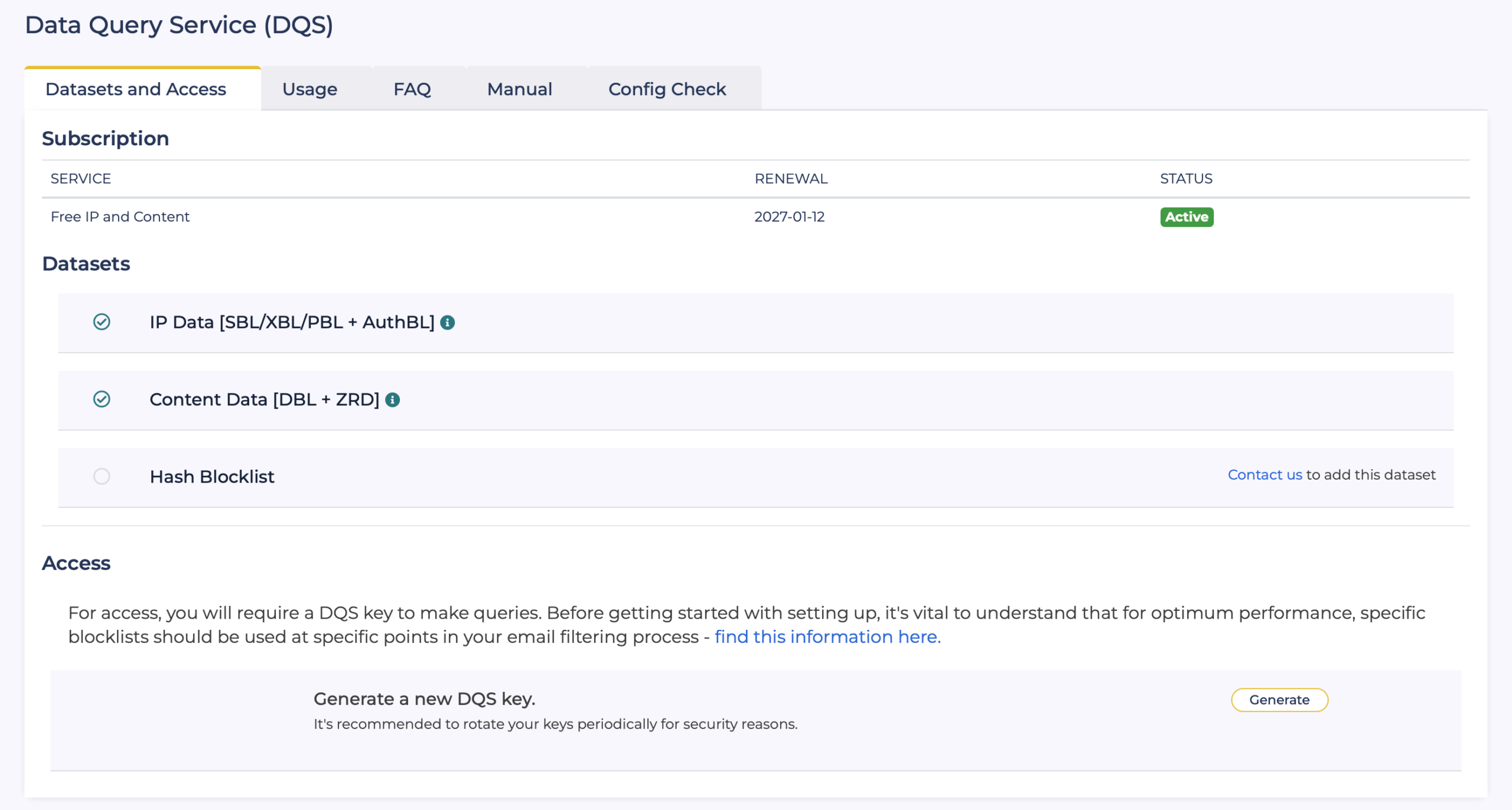Follow the find this information here link
The width and height of the screenshot is (1512, 810).
827,637
